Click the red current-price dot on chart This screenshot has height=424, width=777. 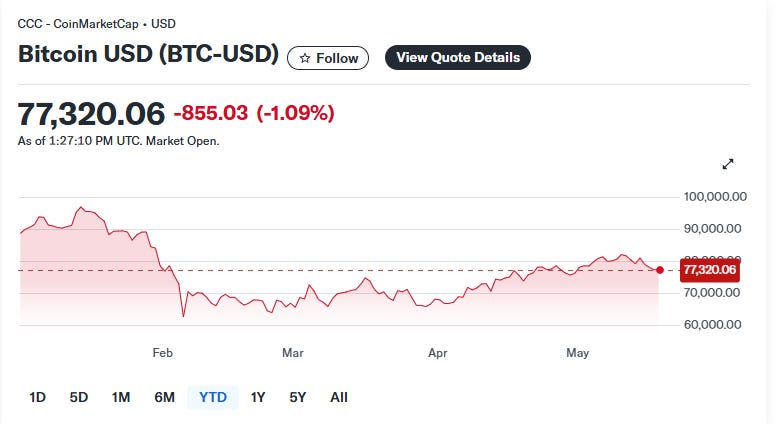coord(660,270)
